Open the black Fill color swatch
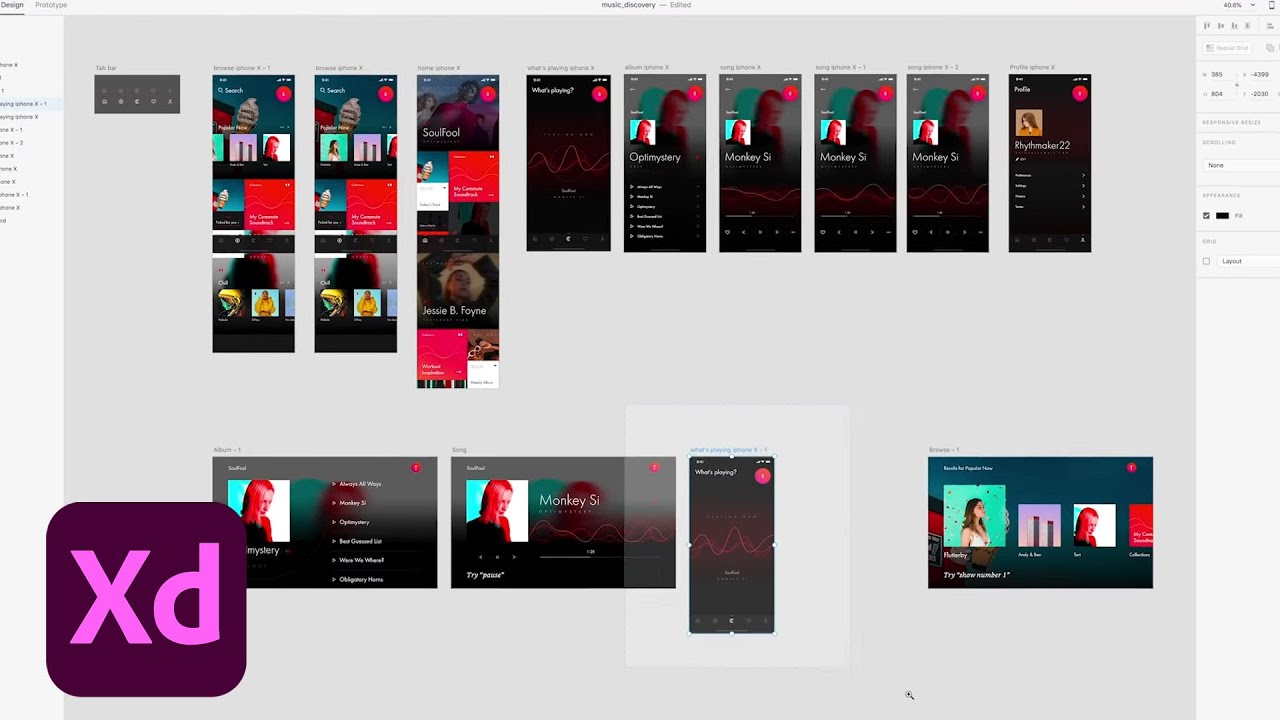 click(1222, 216)
